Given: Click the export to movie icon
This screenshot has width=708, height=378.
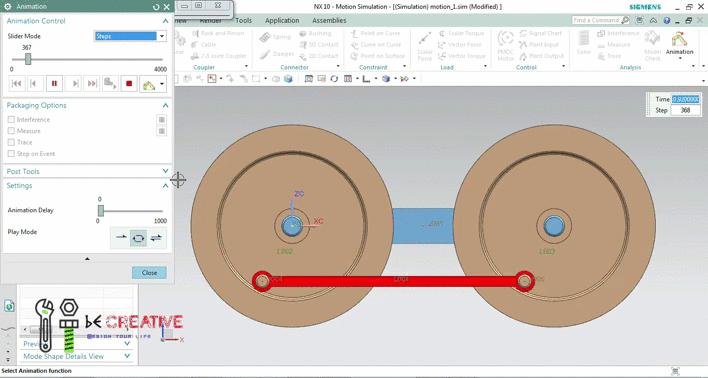Looking at the screenshot, I should point(111,84).
